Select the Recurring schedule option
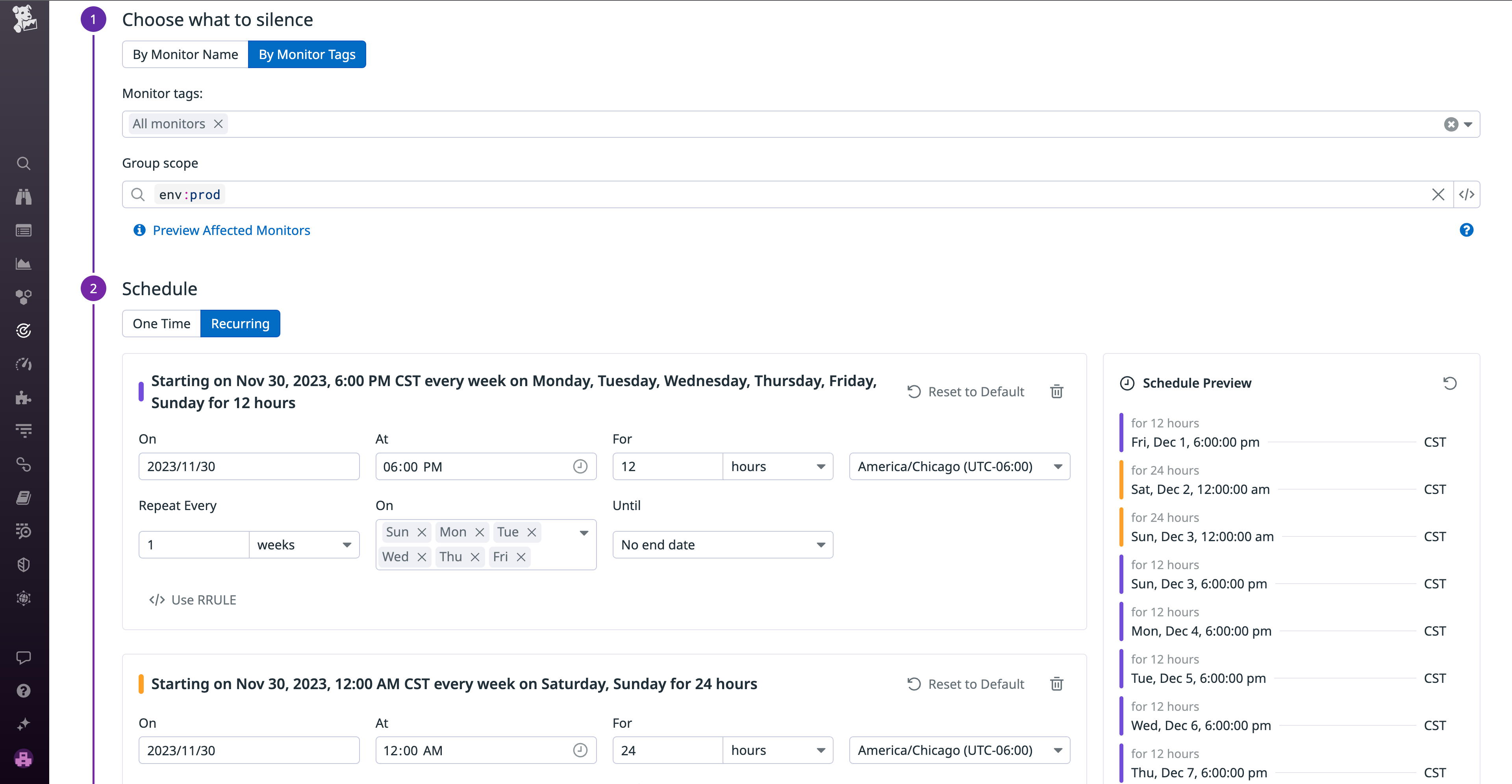 tap(240, 324)
